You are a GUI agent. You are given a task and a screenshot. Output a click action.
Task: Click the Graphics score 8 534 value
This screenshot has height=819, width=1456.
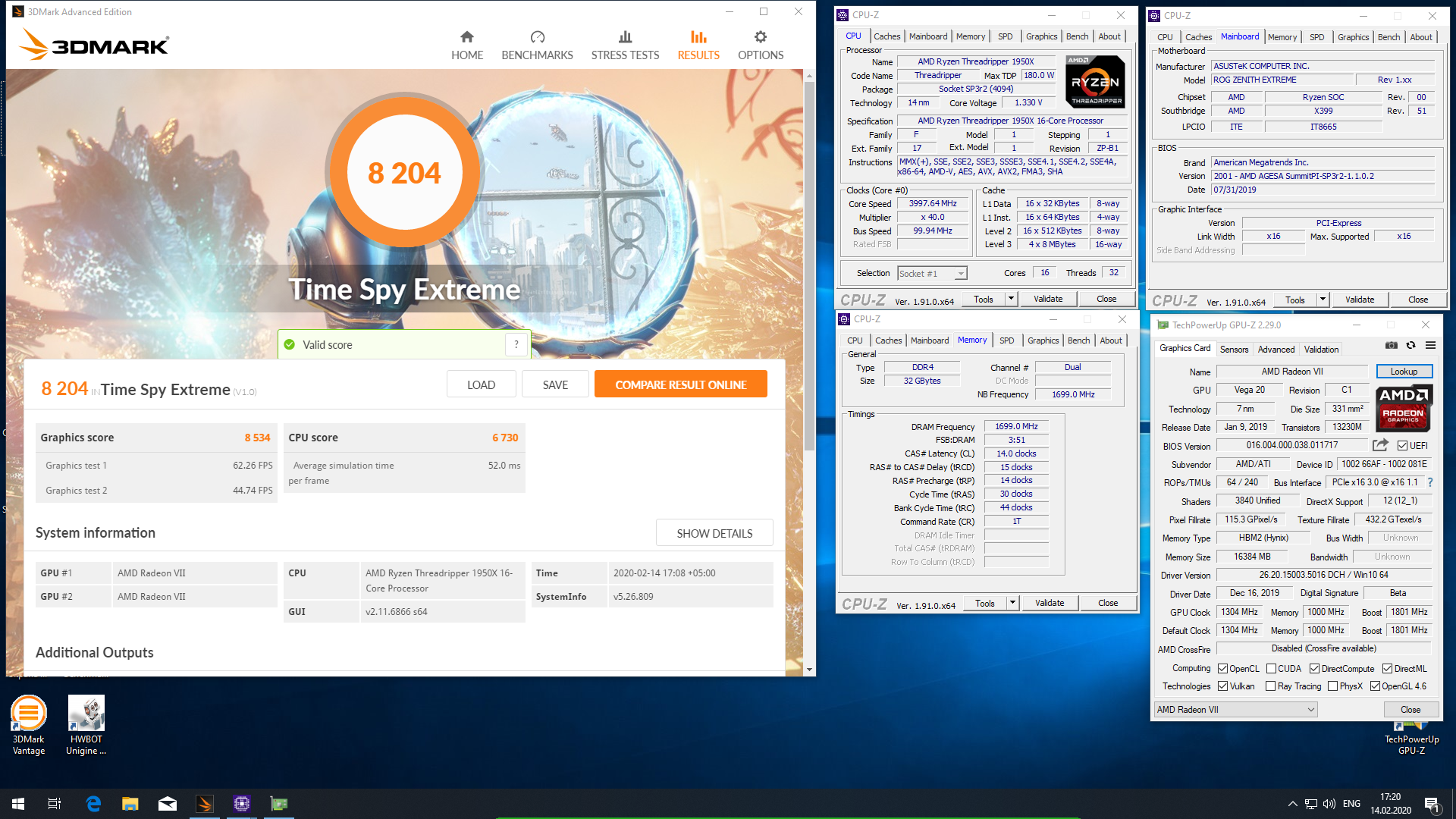[257, 438]
